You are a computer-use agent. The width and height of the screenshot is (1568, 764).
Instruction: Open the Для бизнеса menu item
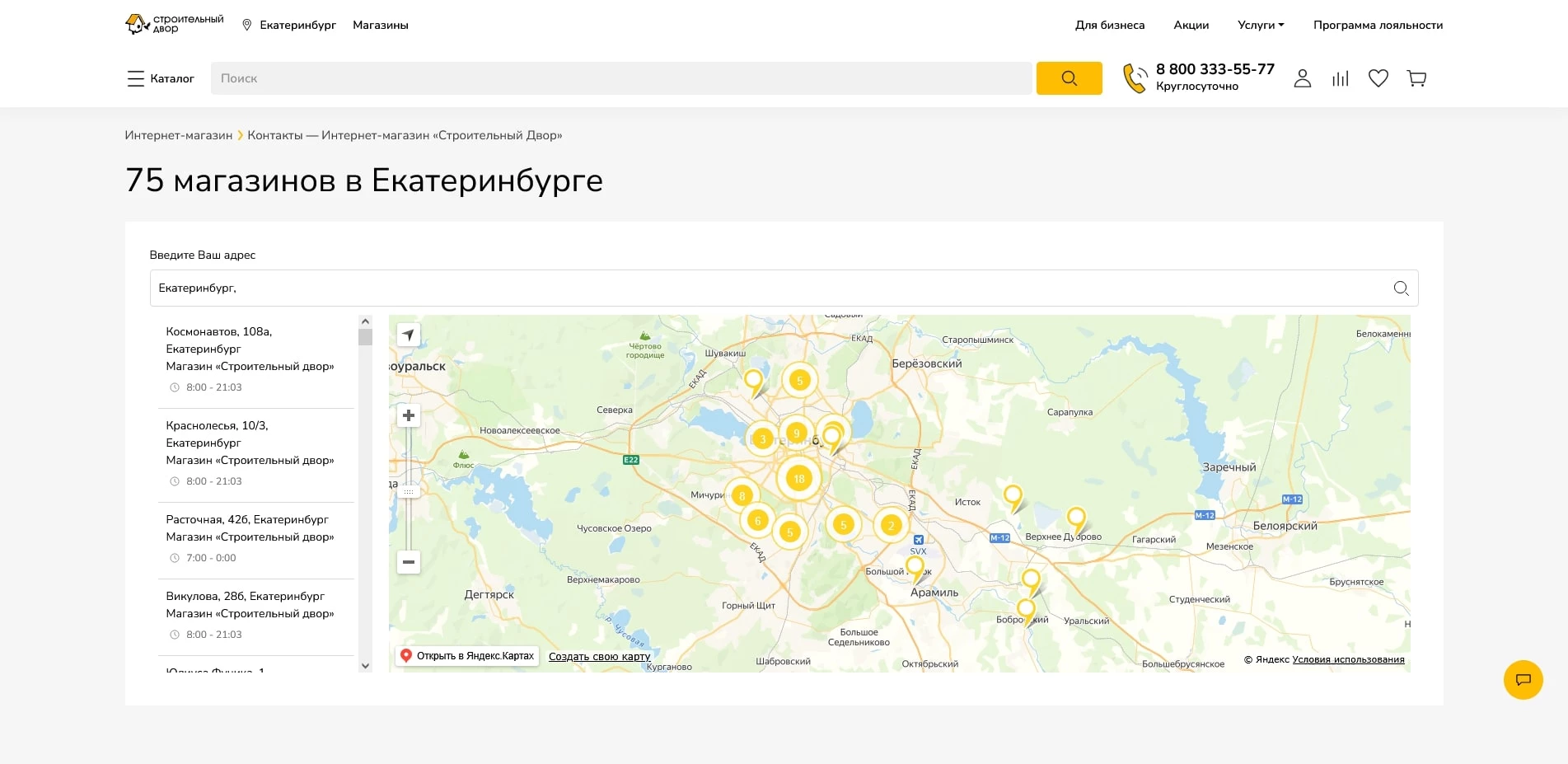click(x=1108, y=25)
